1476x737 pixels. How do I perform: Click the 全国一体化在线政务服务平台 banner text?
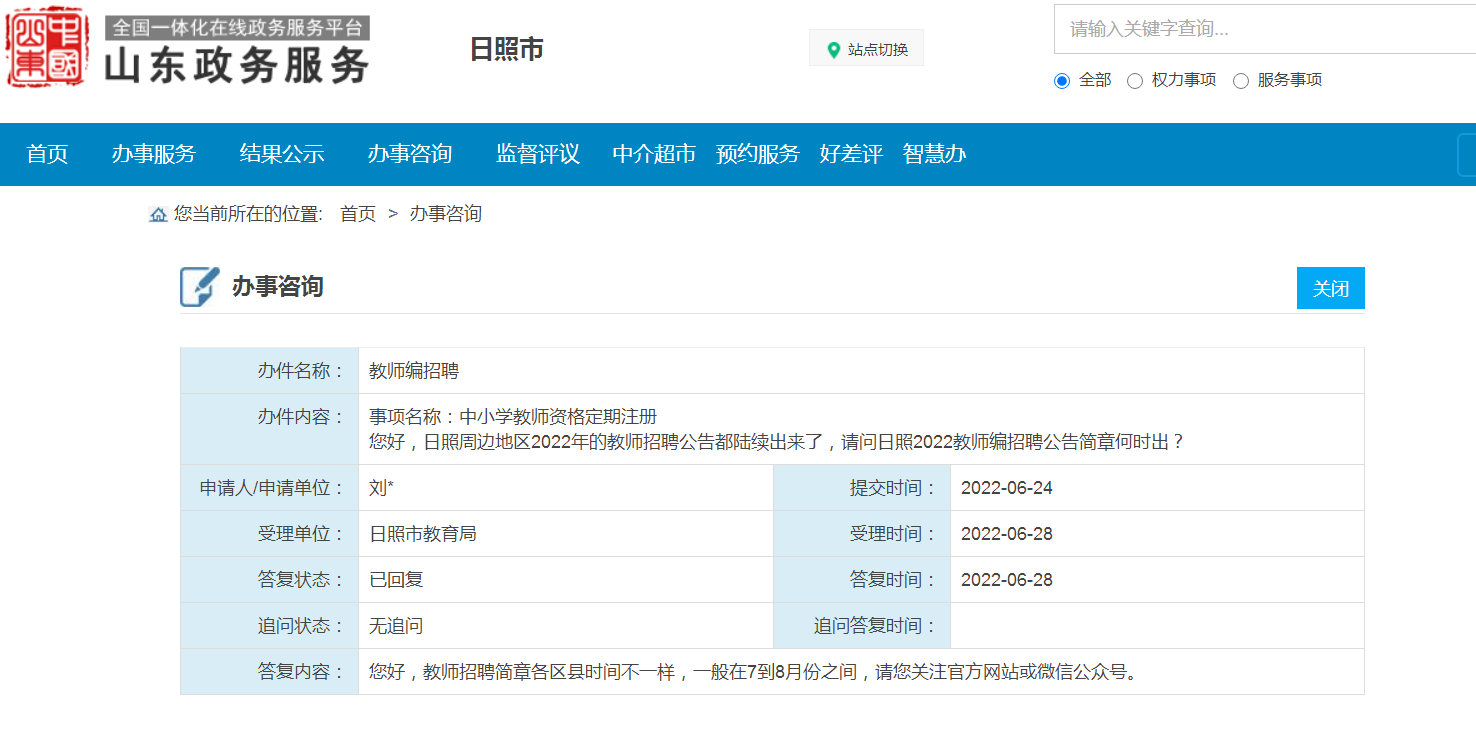coord(238,27)
